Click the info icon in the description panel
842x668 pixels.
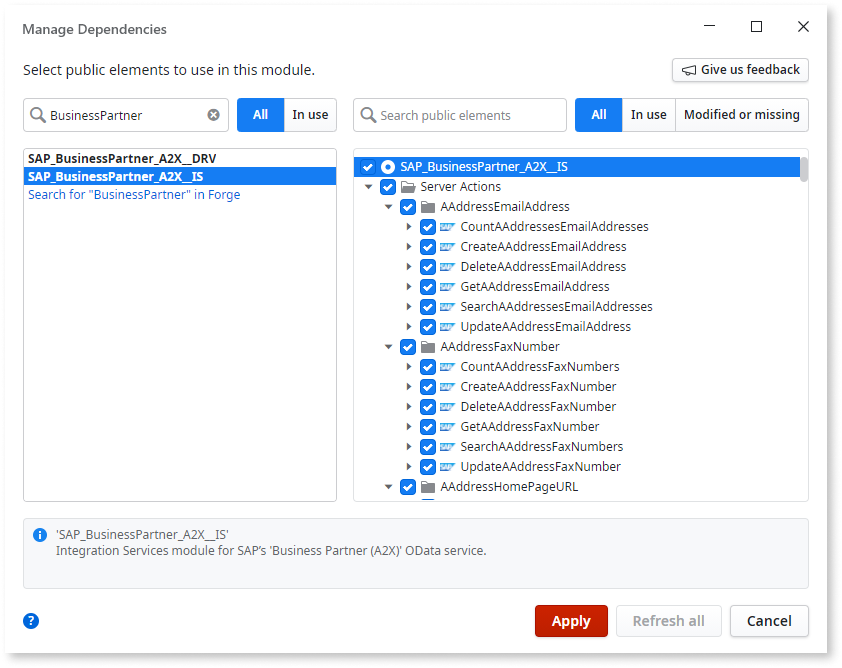point(40,534)
